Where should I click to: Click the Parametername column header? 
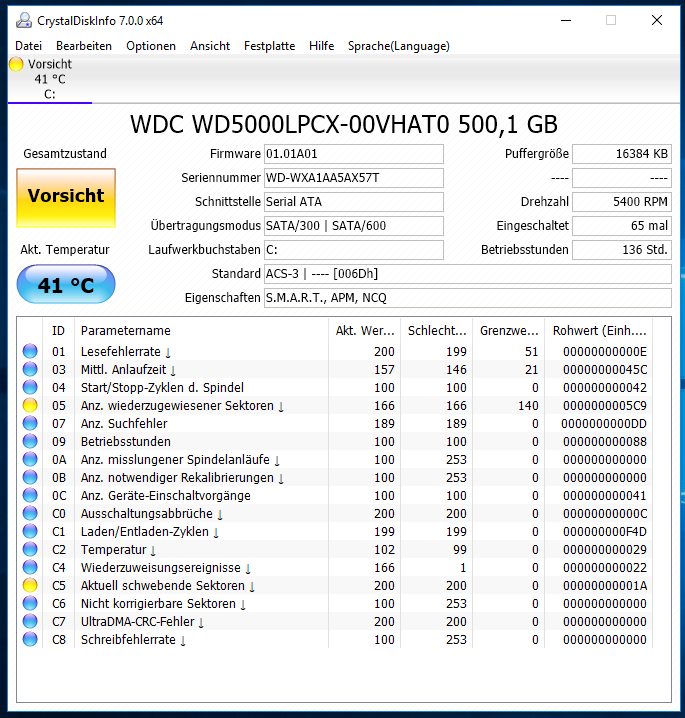click(201, 331)
